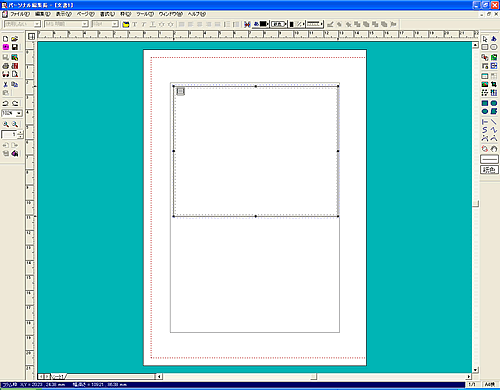Viewport: 500px width, 390px height.
Task: Select the zigzag polyline drawing tool
Action: pos(494,130)
